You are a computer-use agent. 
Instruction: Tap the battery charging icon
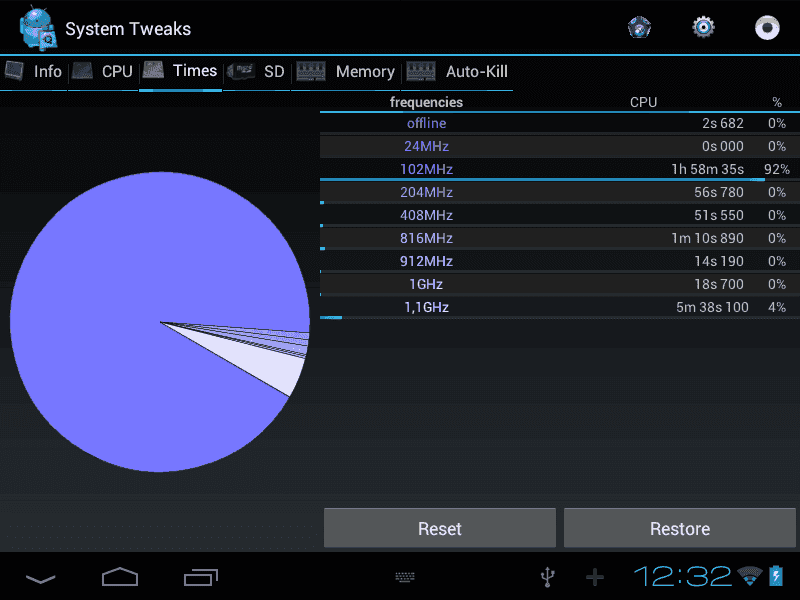(x=776, y=576)
